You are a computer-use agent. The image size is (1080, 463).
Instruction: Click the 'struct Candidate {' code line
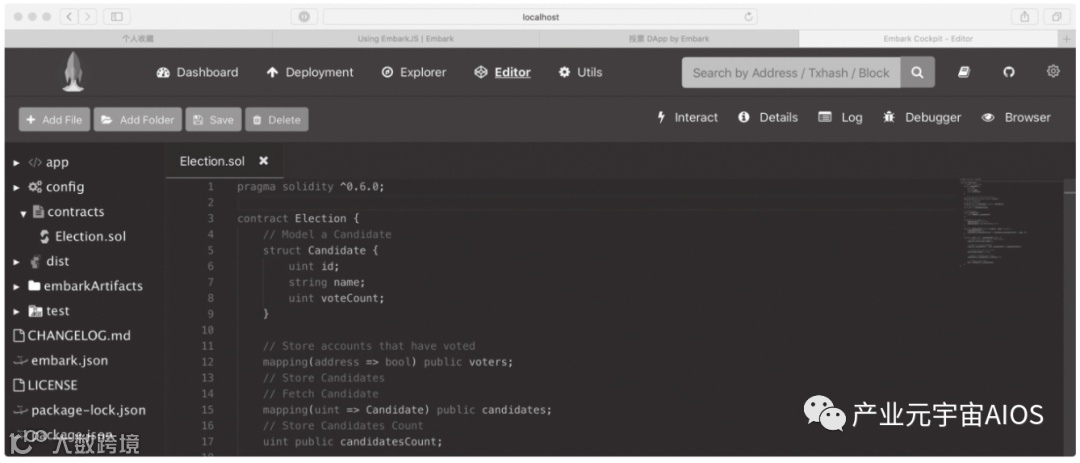[320, 250]
